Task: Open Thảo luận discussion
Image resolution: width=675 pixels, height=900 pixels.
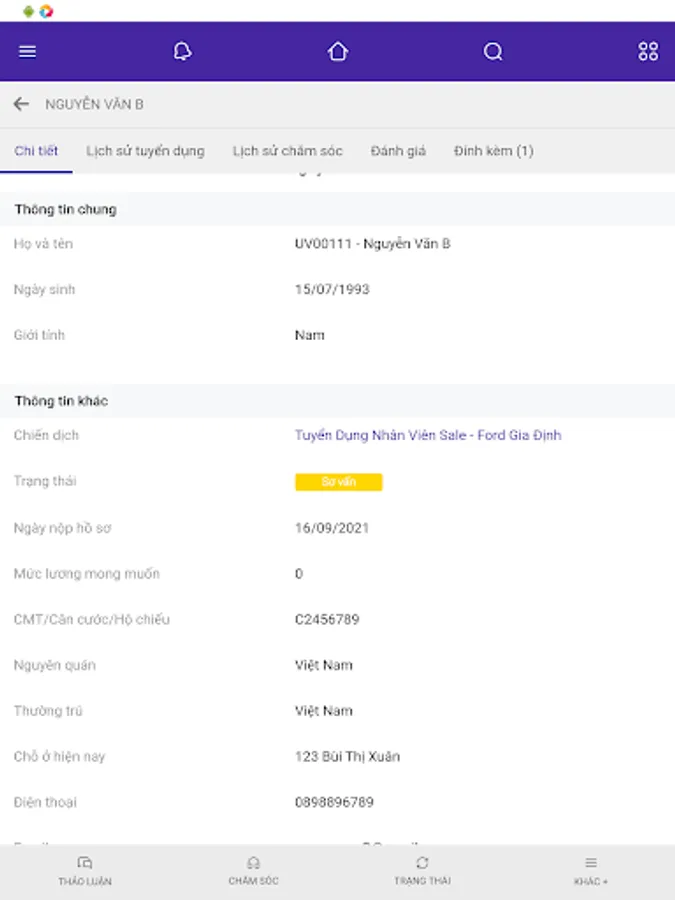Action: coord(85,870)
